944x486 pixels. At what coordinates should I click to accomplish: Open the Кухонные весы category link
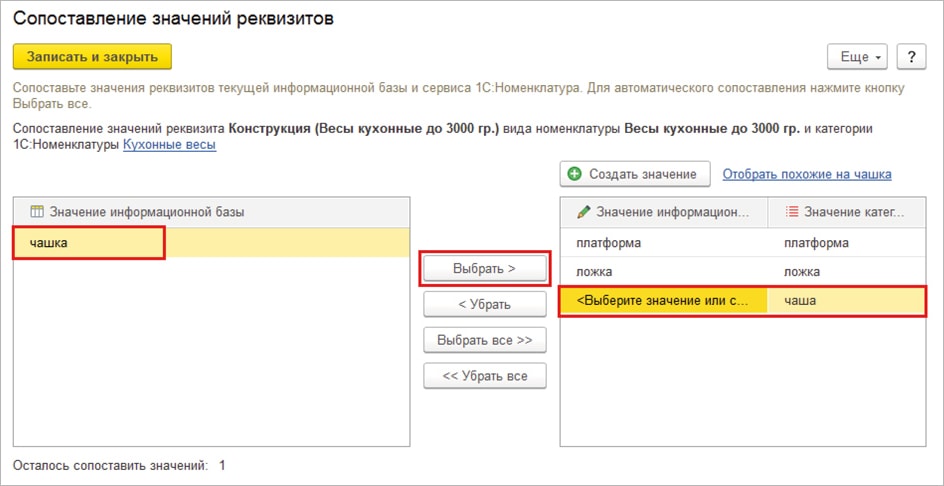(x=169, y=145)
